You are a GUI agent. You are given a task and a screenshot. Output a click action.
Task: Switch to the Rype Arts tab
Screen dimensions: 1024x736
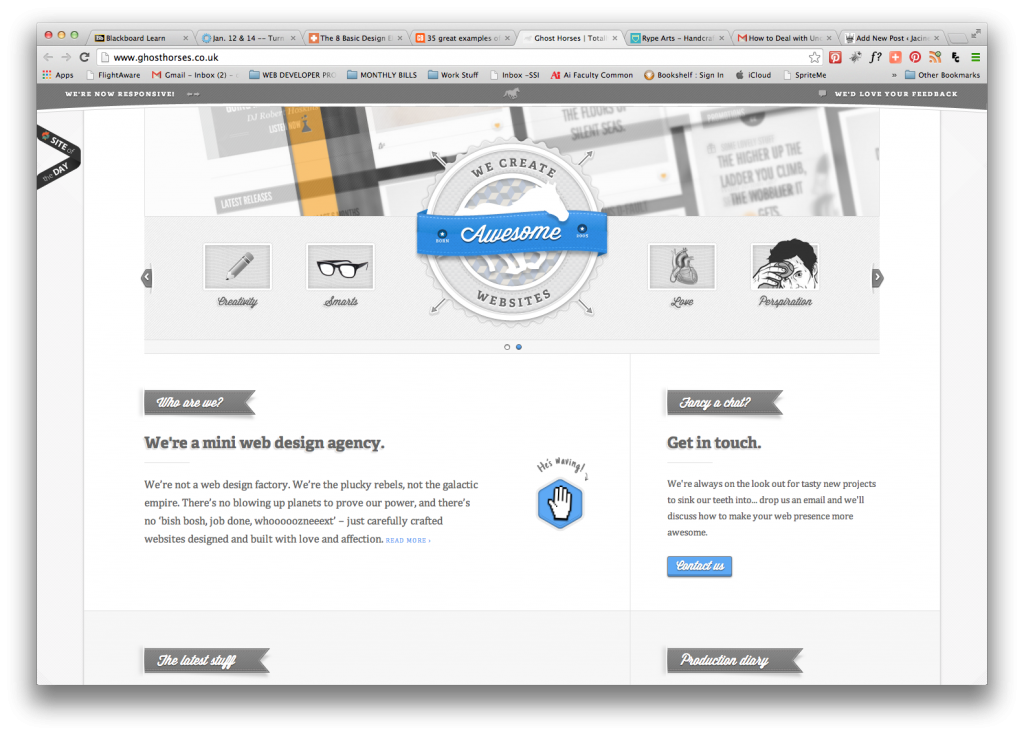point(677,38)
